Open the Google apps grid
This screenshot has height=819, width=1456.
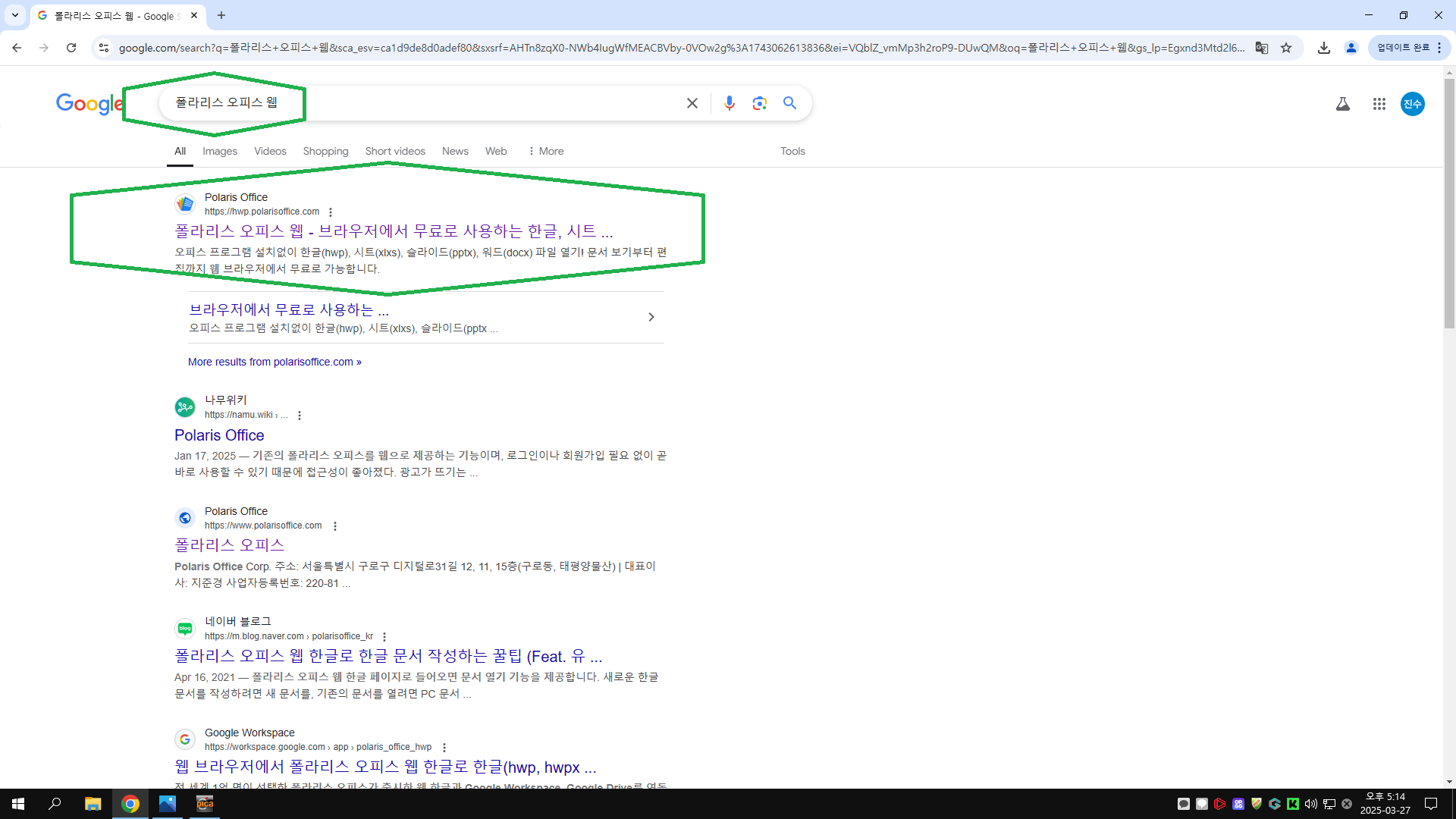click(1379, 104)
